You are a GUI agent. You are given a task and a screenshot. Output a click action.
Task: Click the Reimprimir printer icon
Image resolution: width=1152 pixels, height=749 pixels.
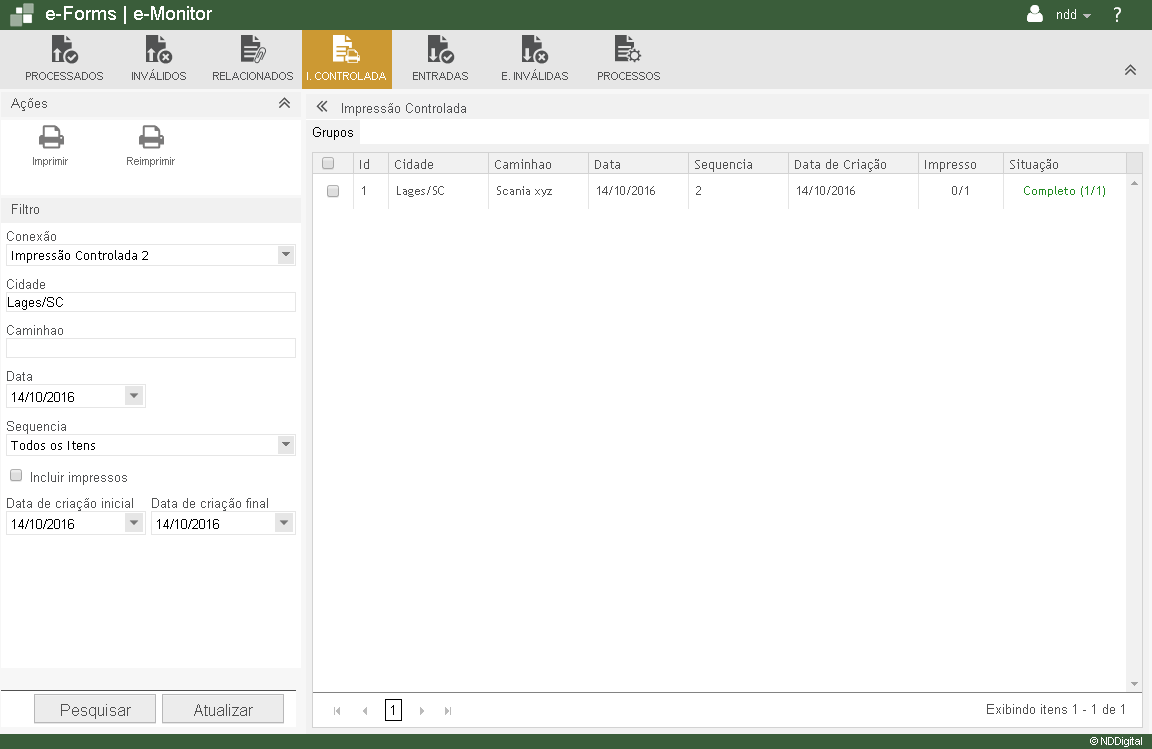tap(151, 138)
